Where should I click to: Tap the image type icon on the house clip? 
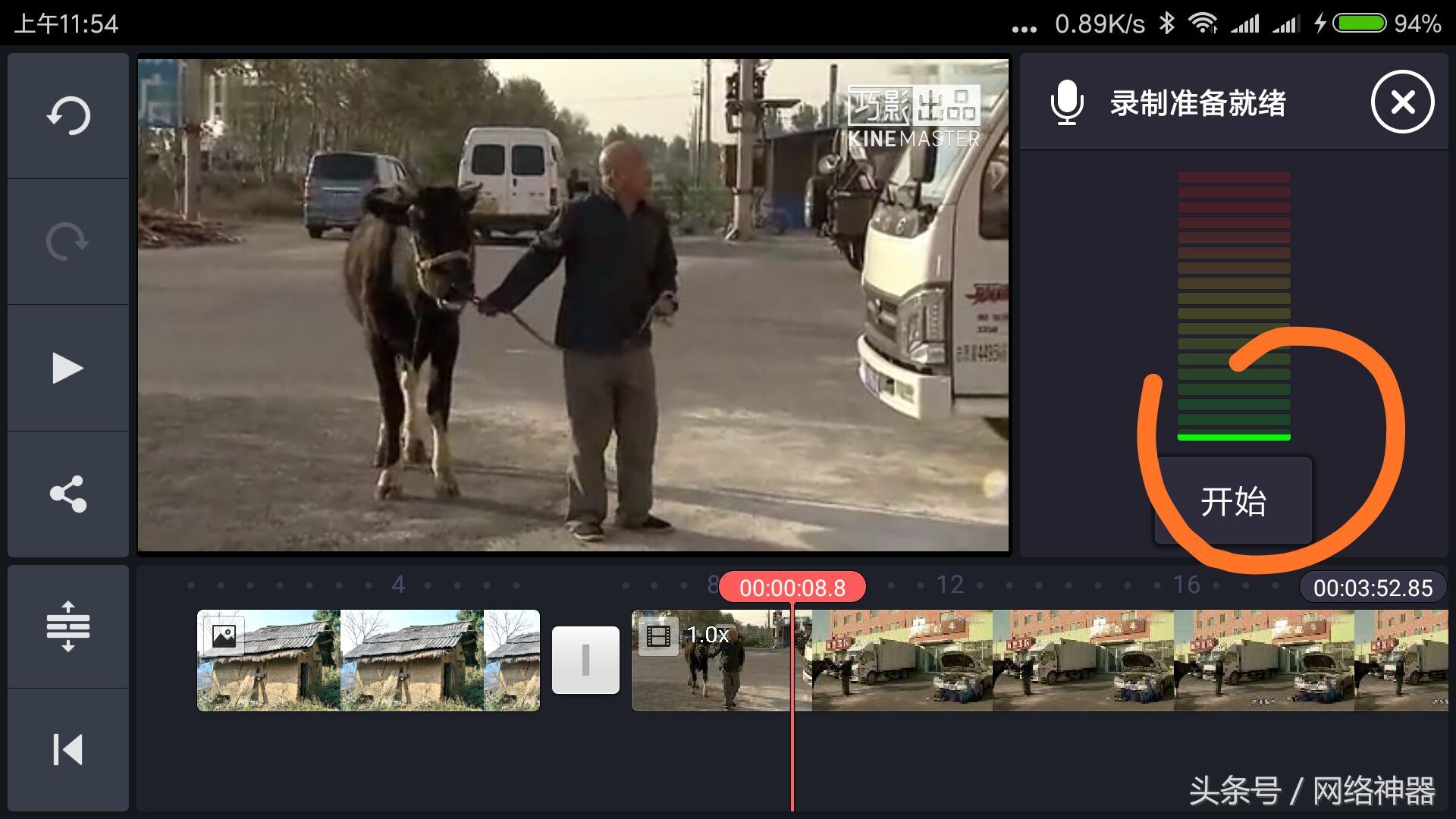click(x=224, y=635)
